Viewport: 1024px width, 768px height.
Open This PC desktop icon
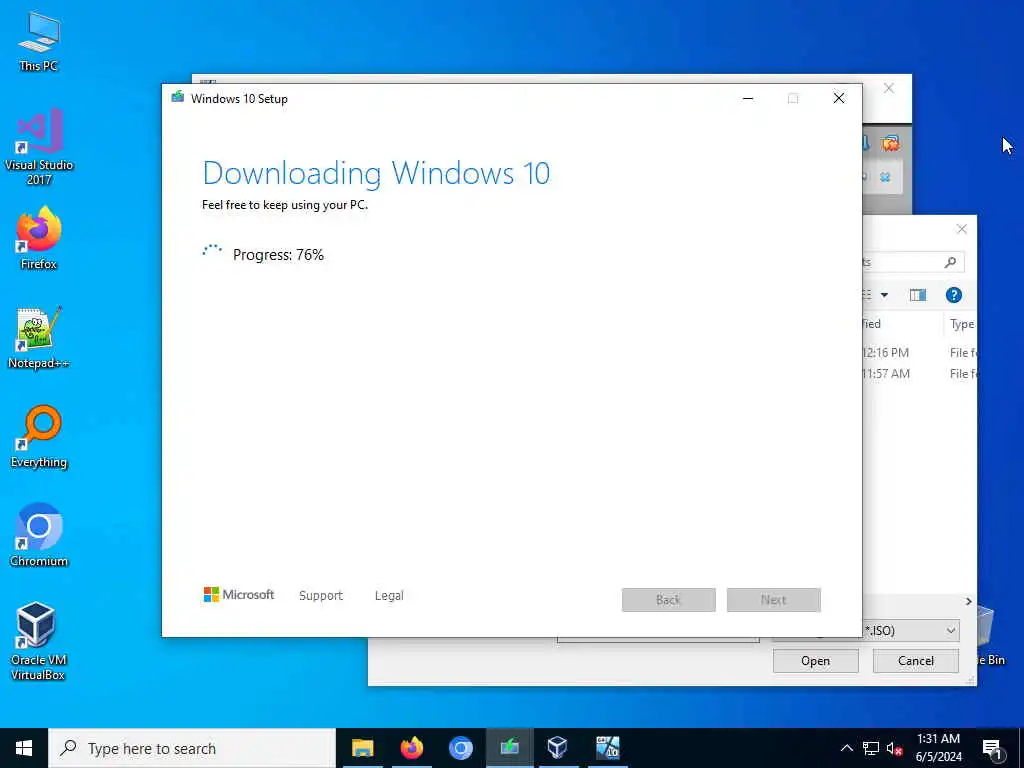(39, 40)
